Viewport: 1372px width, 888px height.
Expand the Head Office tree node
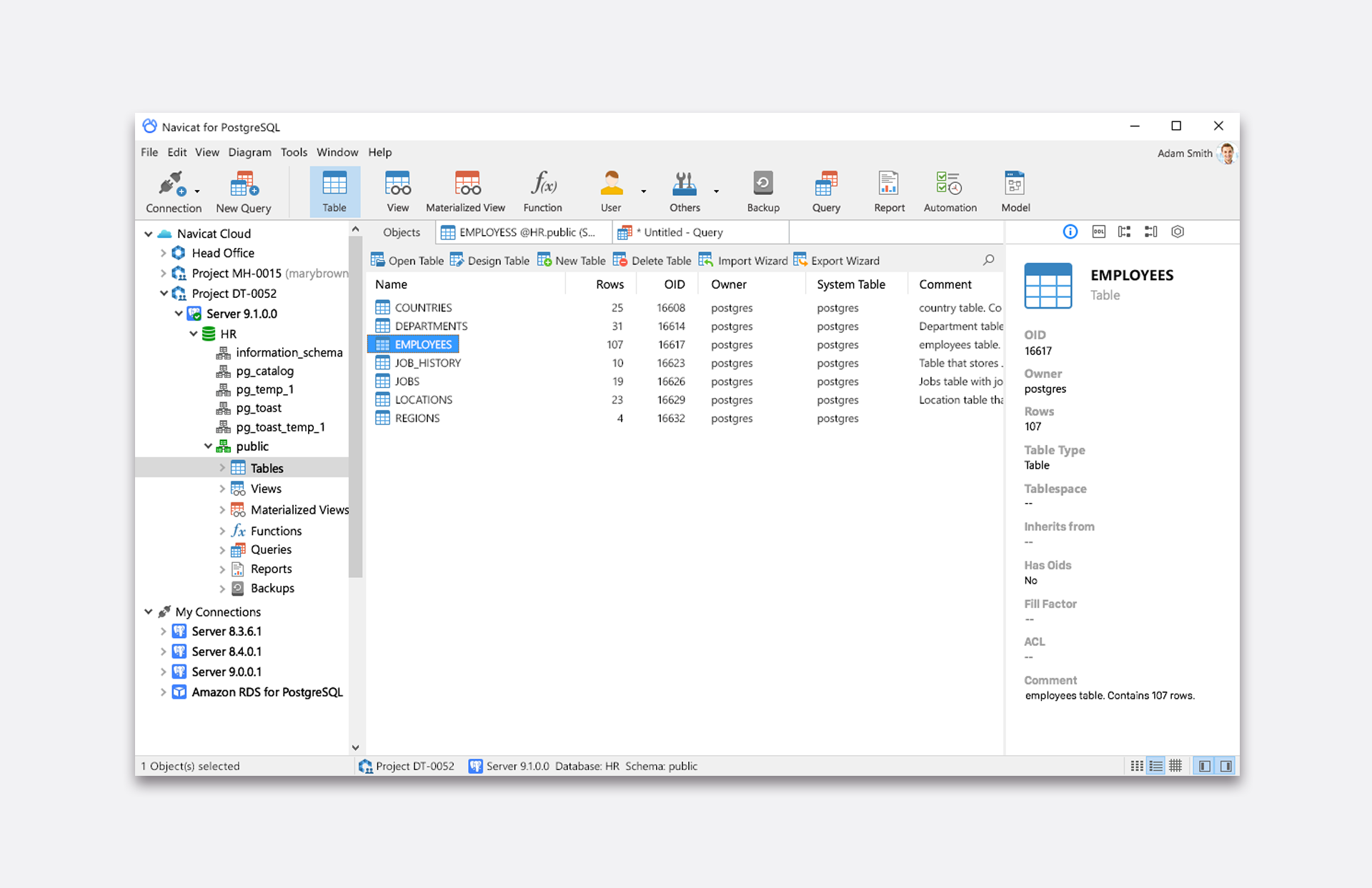163,253
